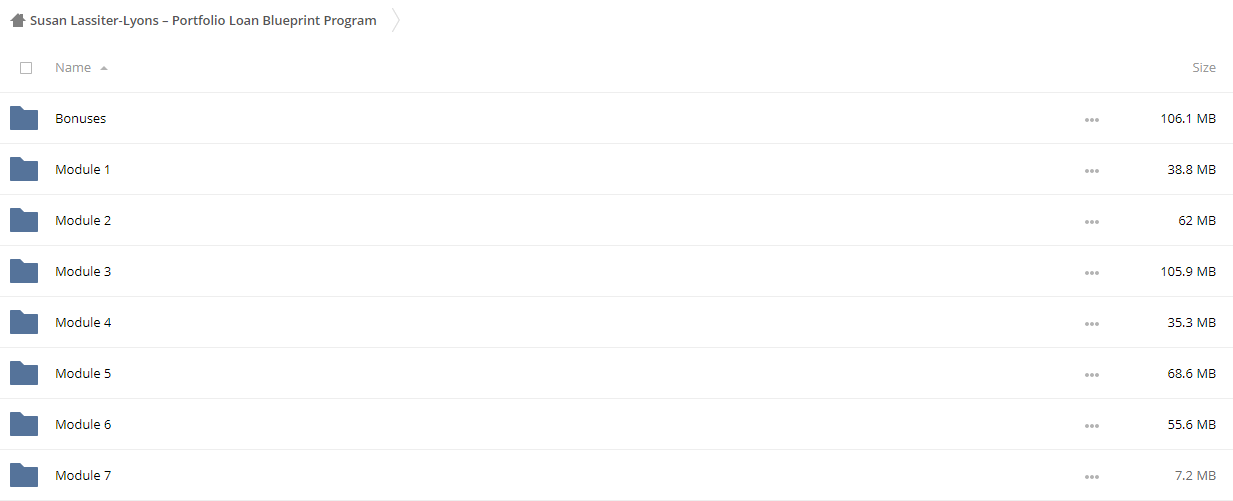Open more options for Module 2

(x=1091, y=221)
